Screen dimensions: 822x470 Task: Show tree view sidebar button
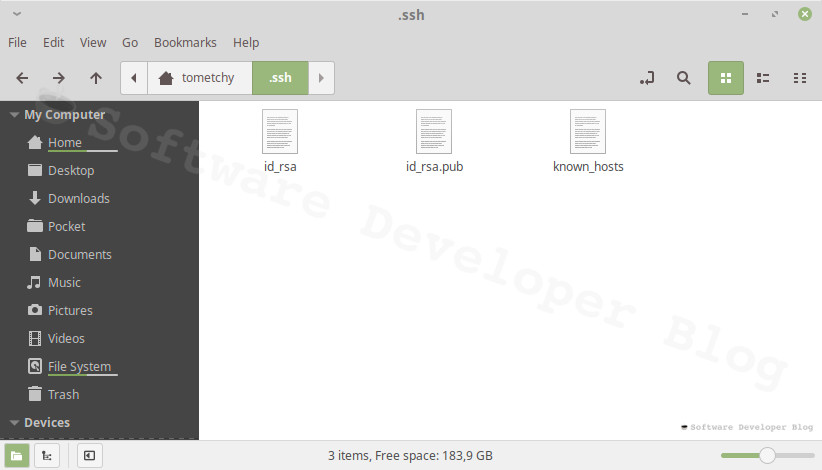47,455
